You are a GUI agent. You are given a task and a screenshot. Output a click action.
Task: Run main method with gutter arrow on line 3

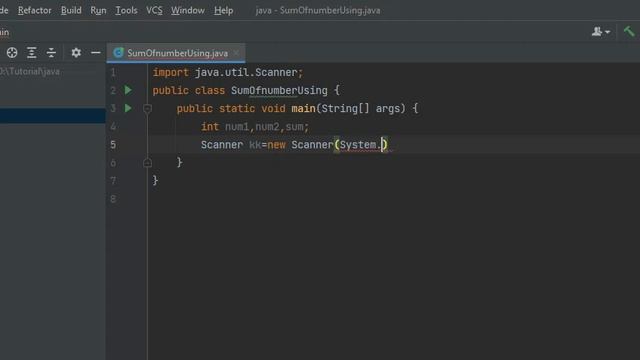(x=128, y=108)
